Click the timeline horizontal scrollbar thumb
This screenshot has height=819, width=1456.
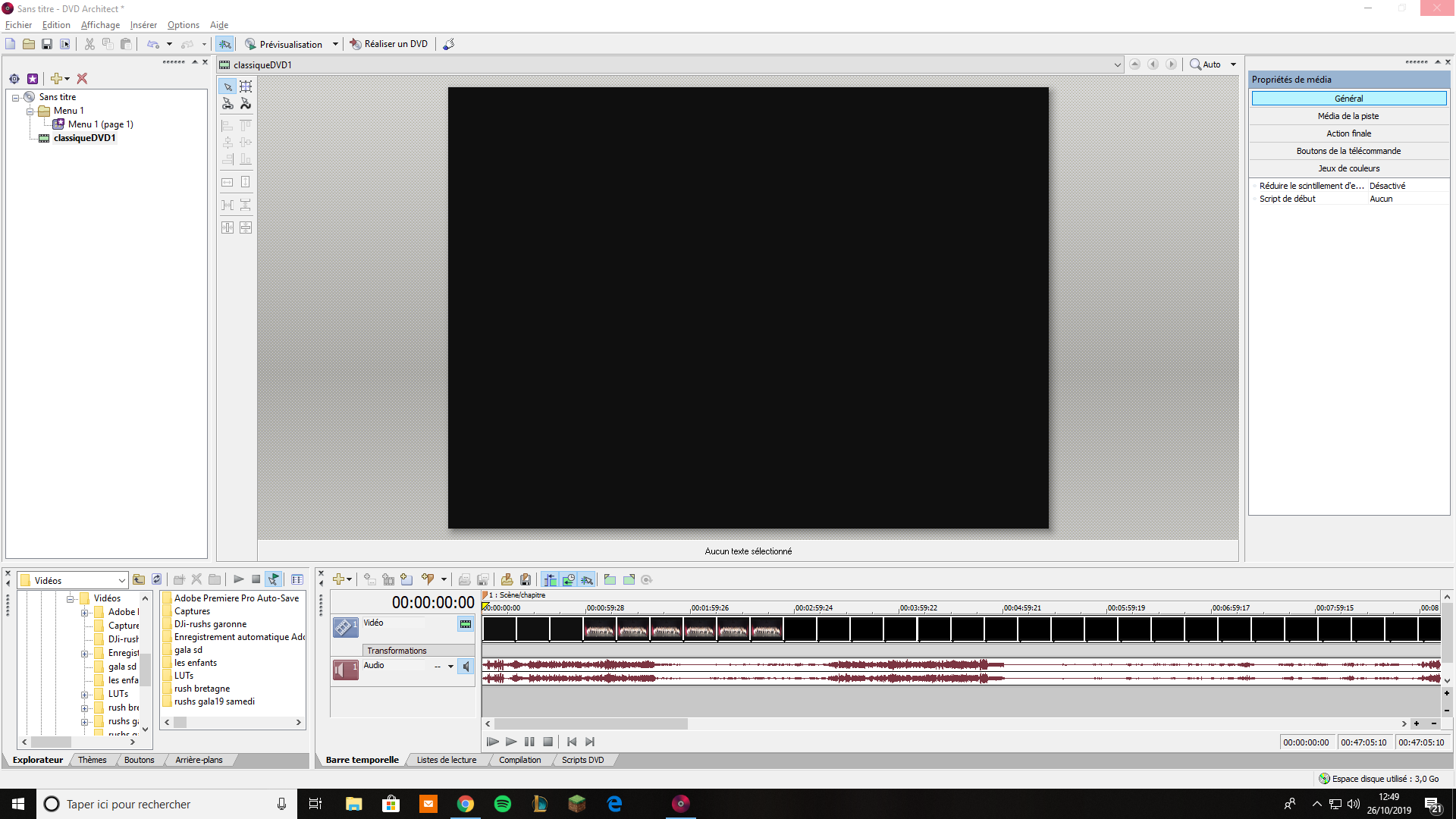[591, 723]
